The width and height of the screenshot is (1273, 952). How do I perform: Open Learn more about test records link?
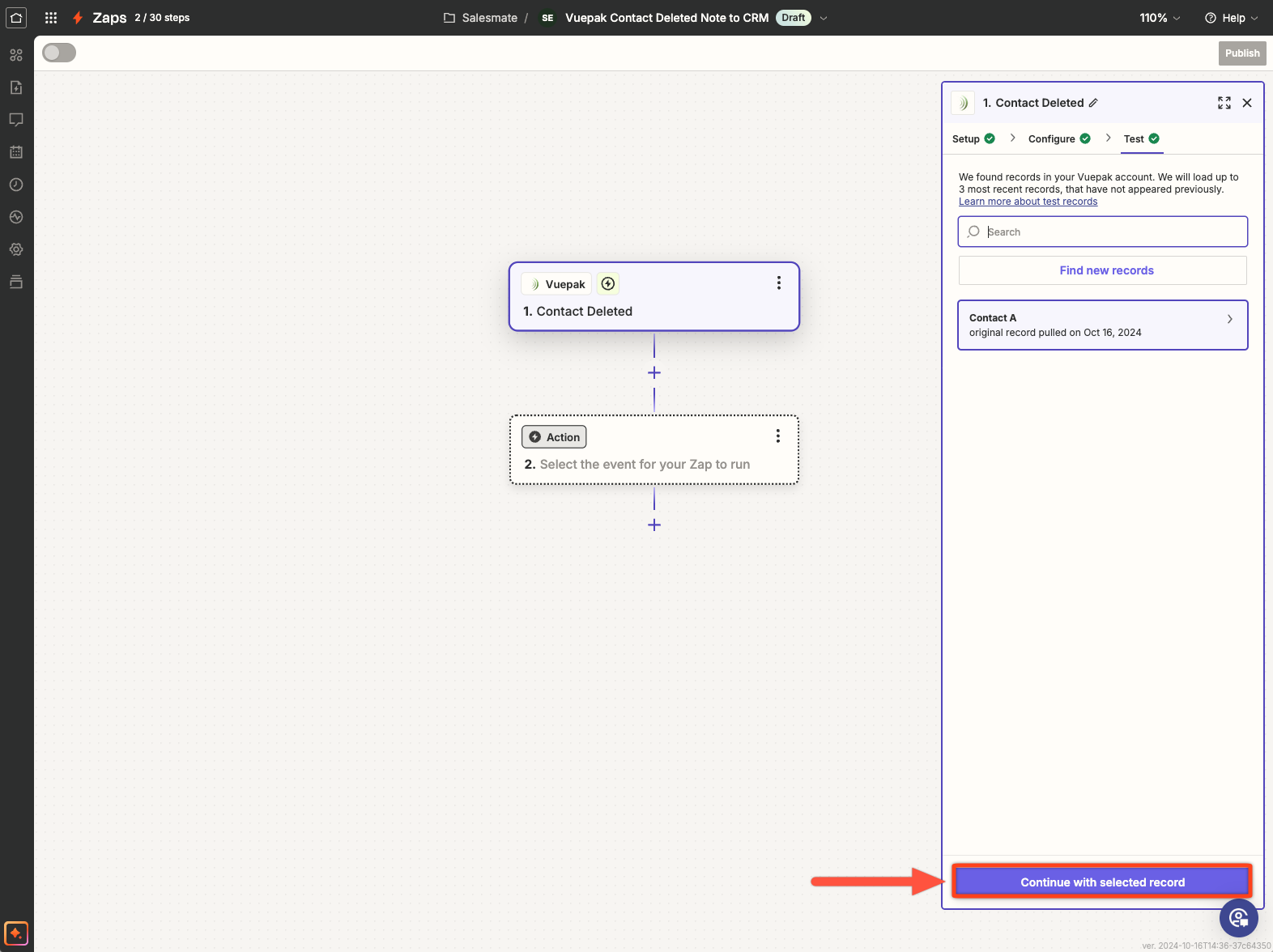(x=1028, y=202)
